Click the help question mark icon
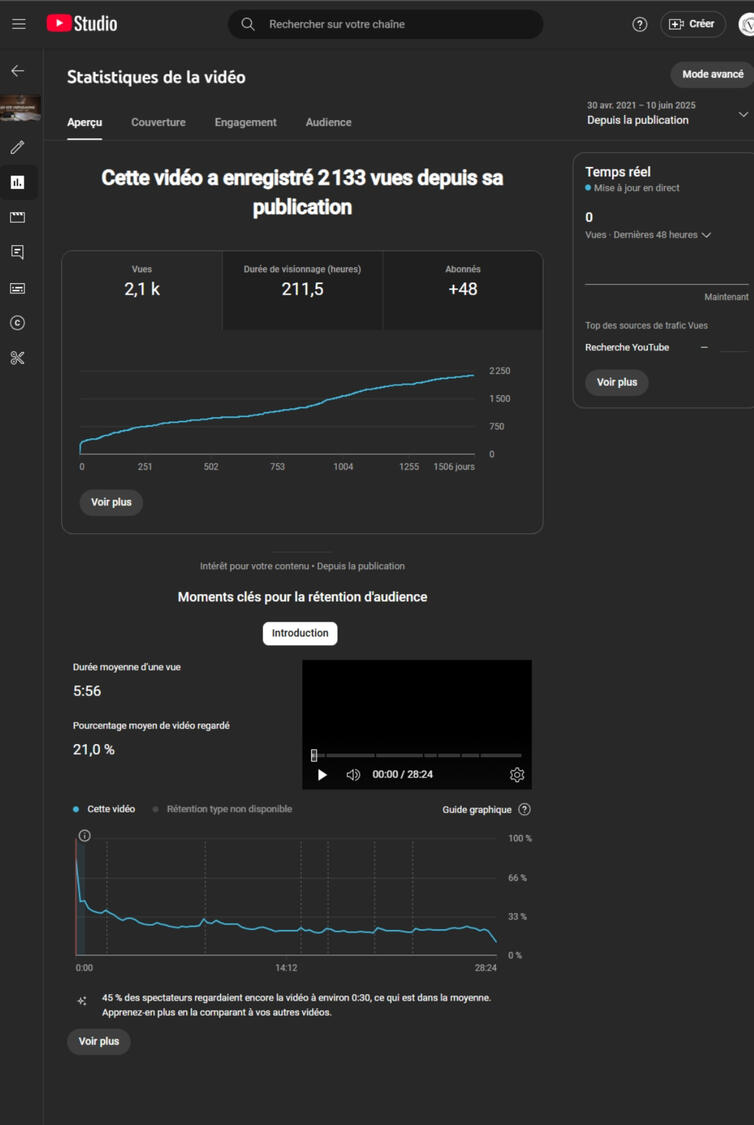The image size is (754, 1125). pyautogui.click(x=640, y=24)
